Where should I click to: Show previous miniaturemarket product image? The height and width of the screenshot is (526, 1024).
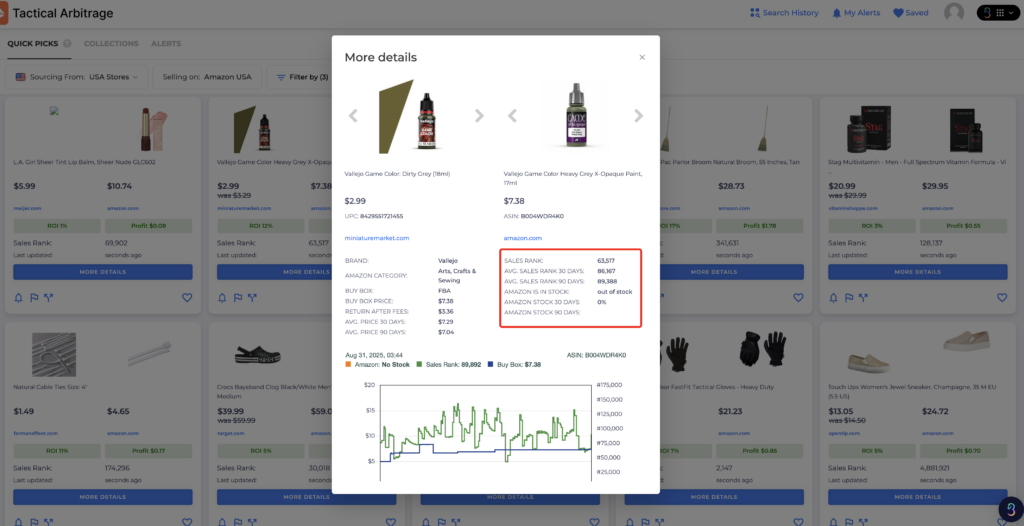coord(353,116)
